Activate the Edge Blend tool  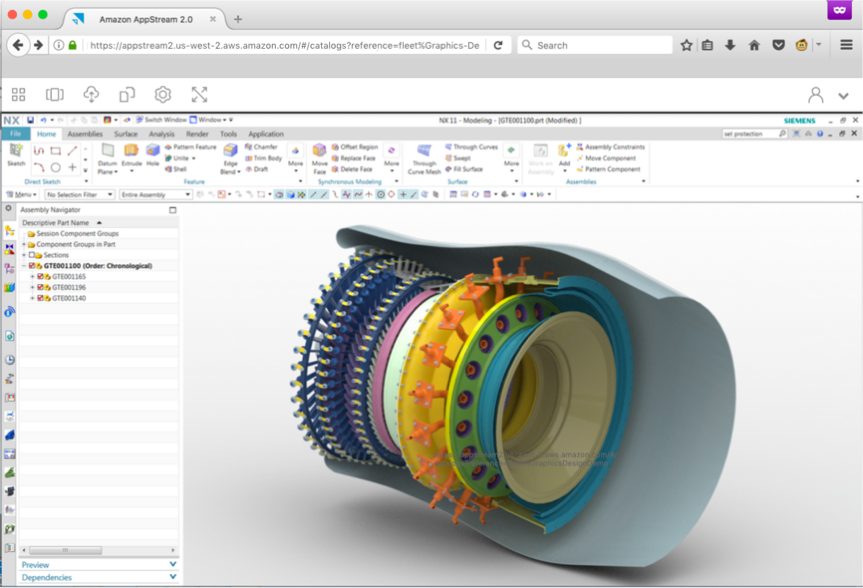tap(230, 159)
